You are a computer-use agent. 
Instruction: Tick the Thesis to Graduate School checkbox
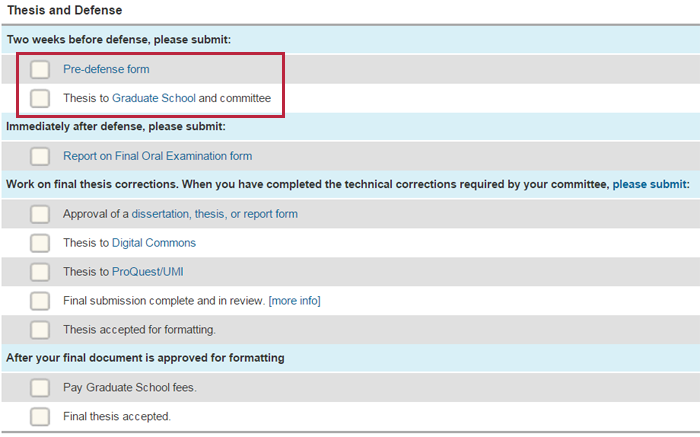click(x=40, y=98)
